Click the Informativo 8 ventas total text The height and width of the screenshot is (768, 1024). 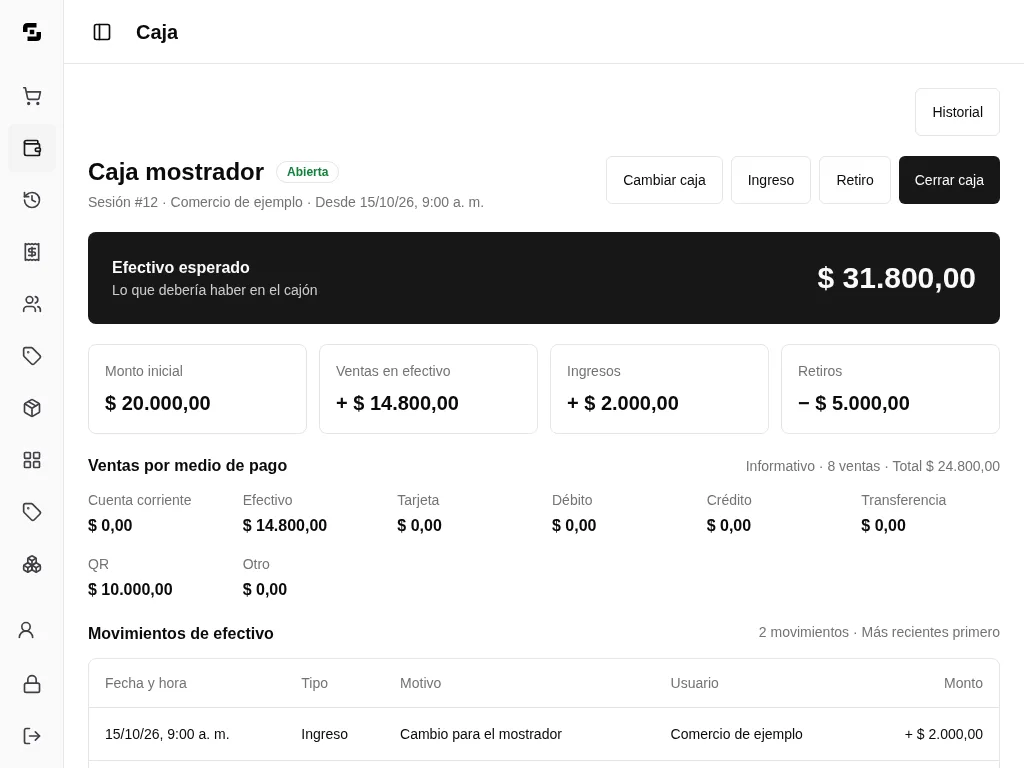[x=872, y=466]
